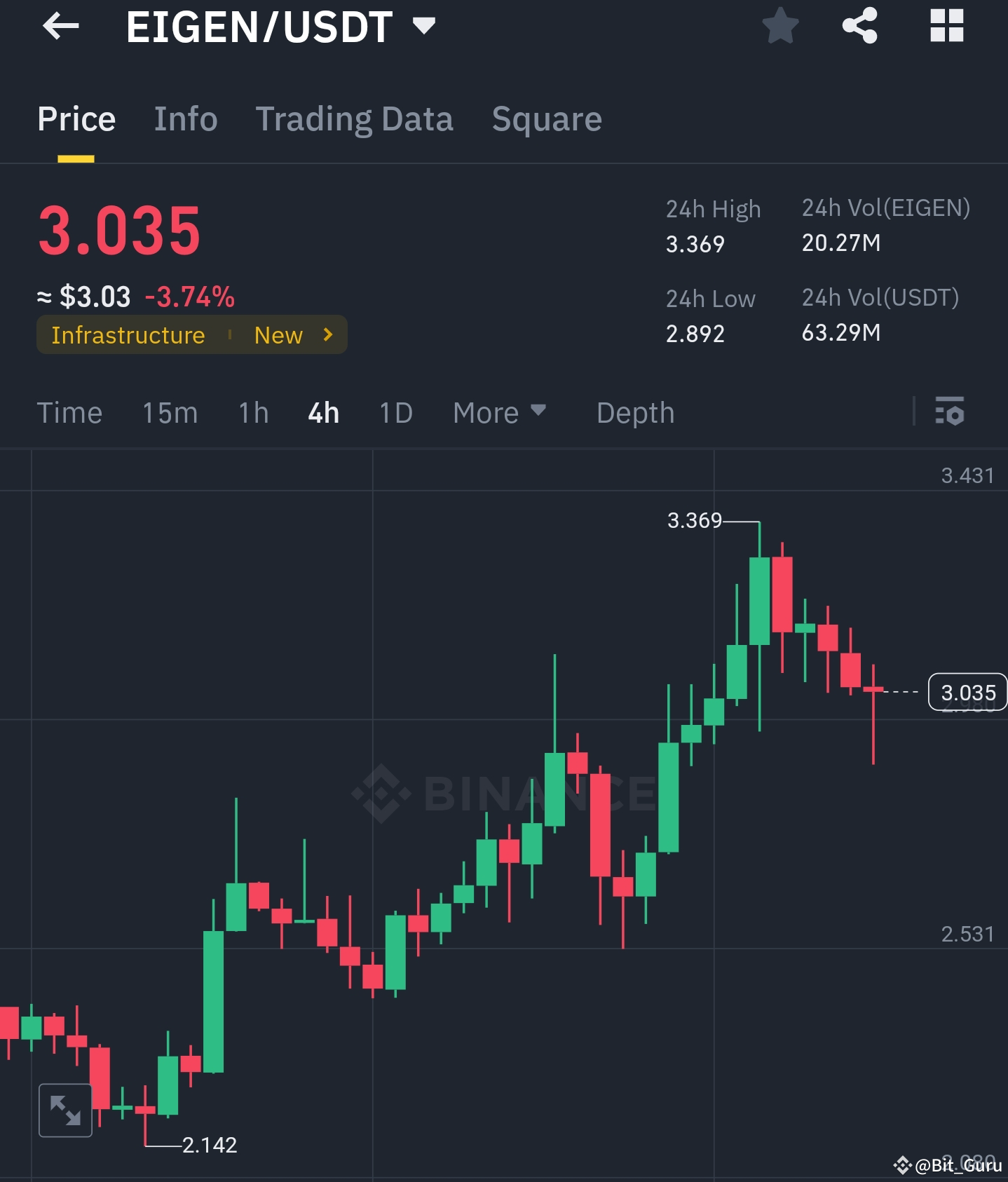Open the Square tab

546,118
